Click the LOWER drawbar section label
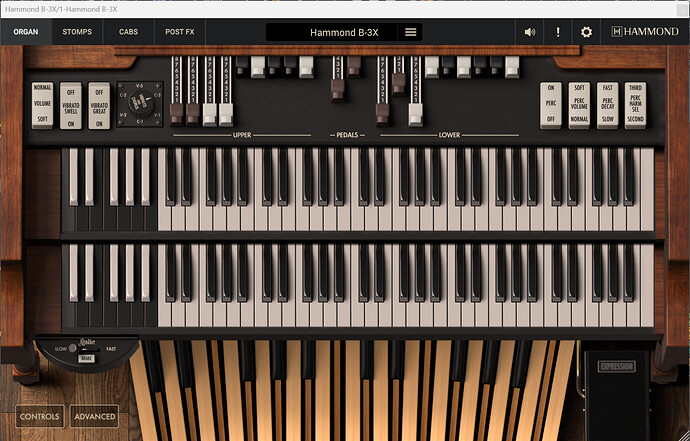This screenshot has height=441, width=690. pyautogui.click(x=449, y=135)
